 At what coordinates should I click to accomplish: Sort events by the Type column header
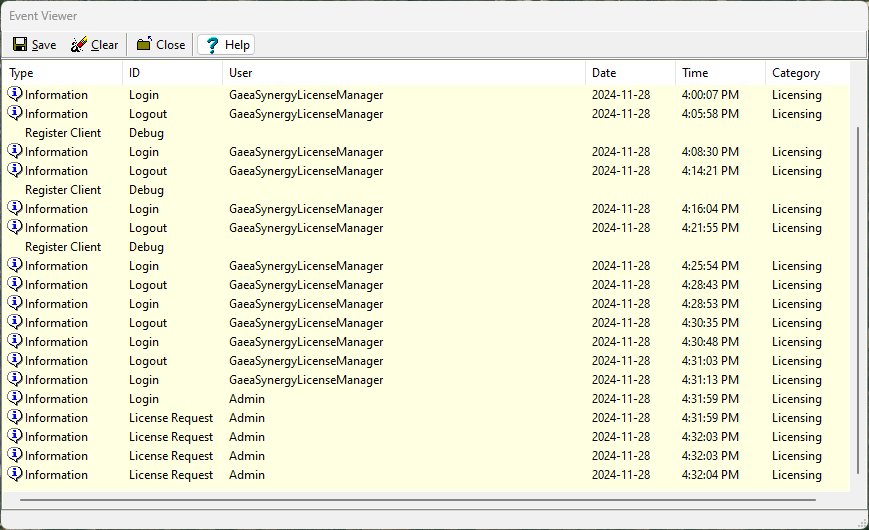point(62,73)
